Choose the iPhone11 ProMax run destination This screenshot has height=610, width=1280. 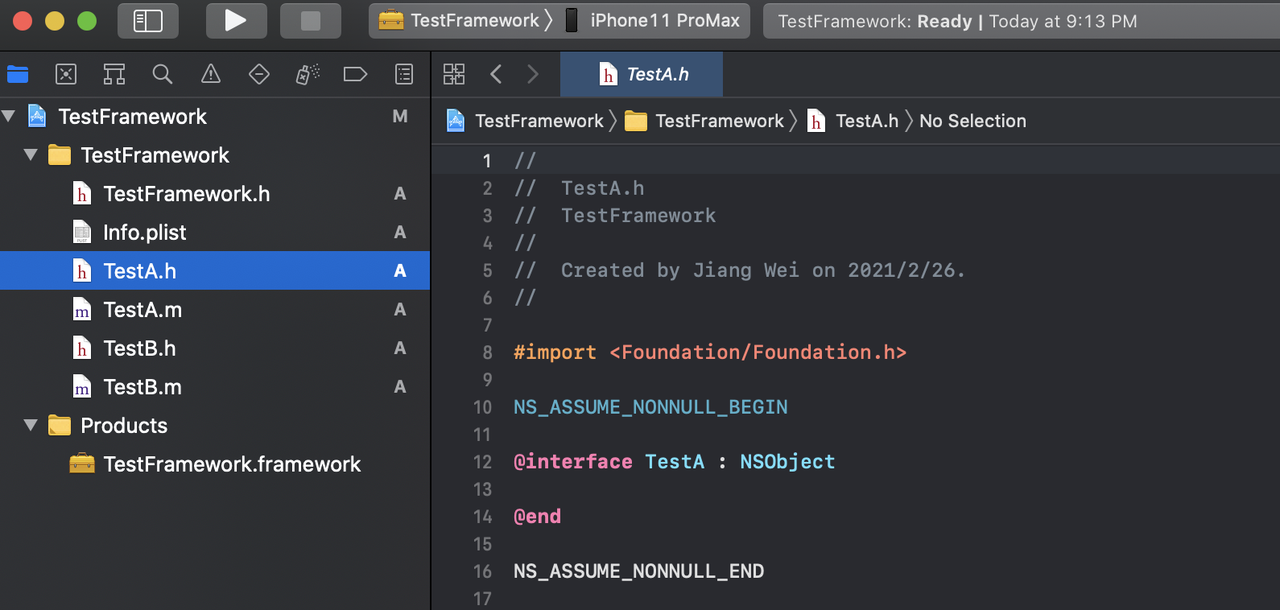click(x=654, y=21)
